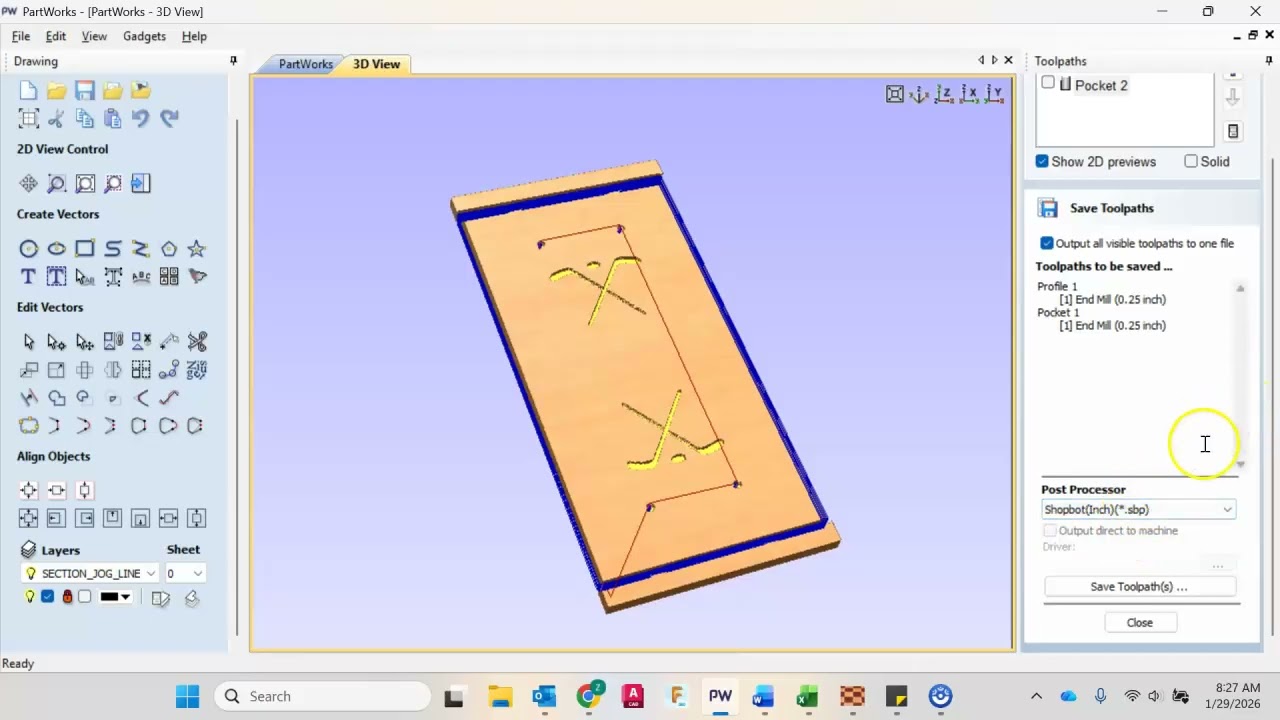Click the Zoom to fit icon in 3D view

pos(895,94)
